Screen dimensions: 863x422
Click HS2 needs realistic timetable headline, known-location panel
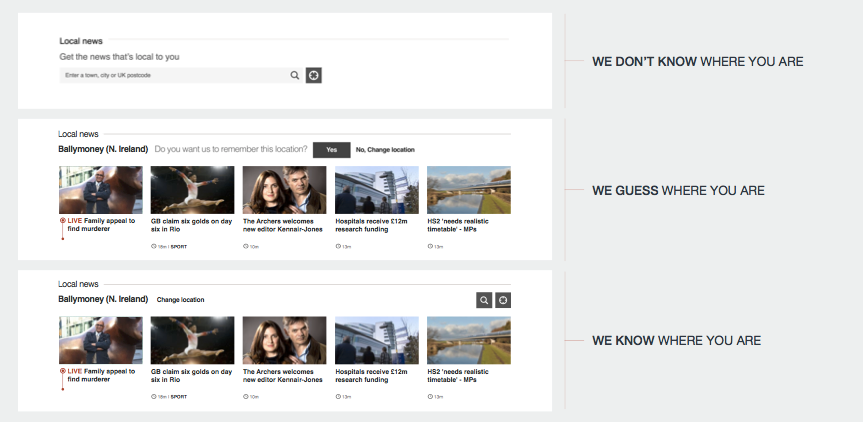pos(458,375)
